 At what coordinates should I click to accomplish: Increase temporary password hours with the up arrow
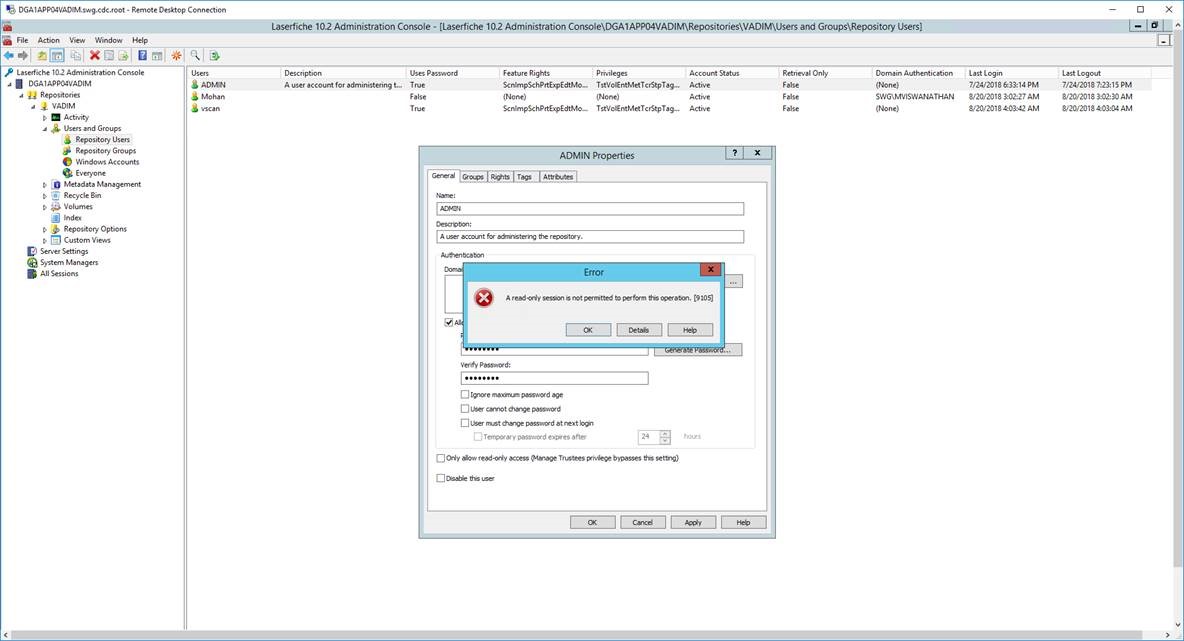[x=664, y=433]
